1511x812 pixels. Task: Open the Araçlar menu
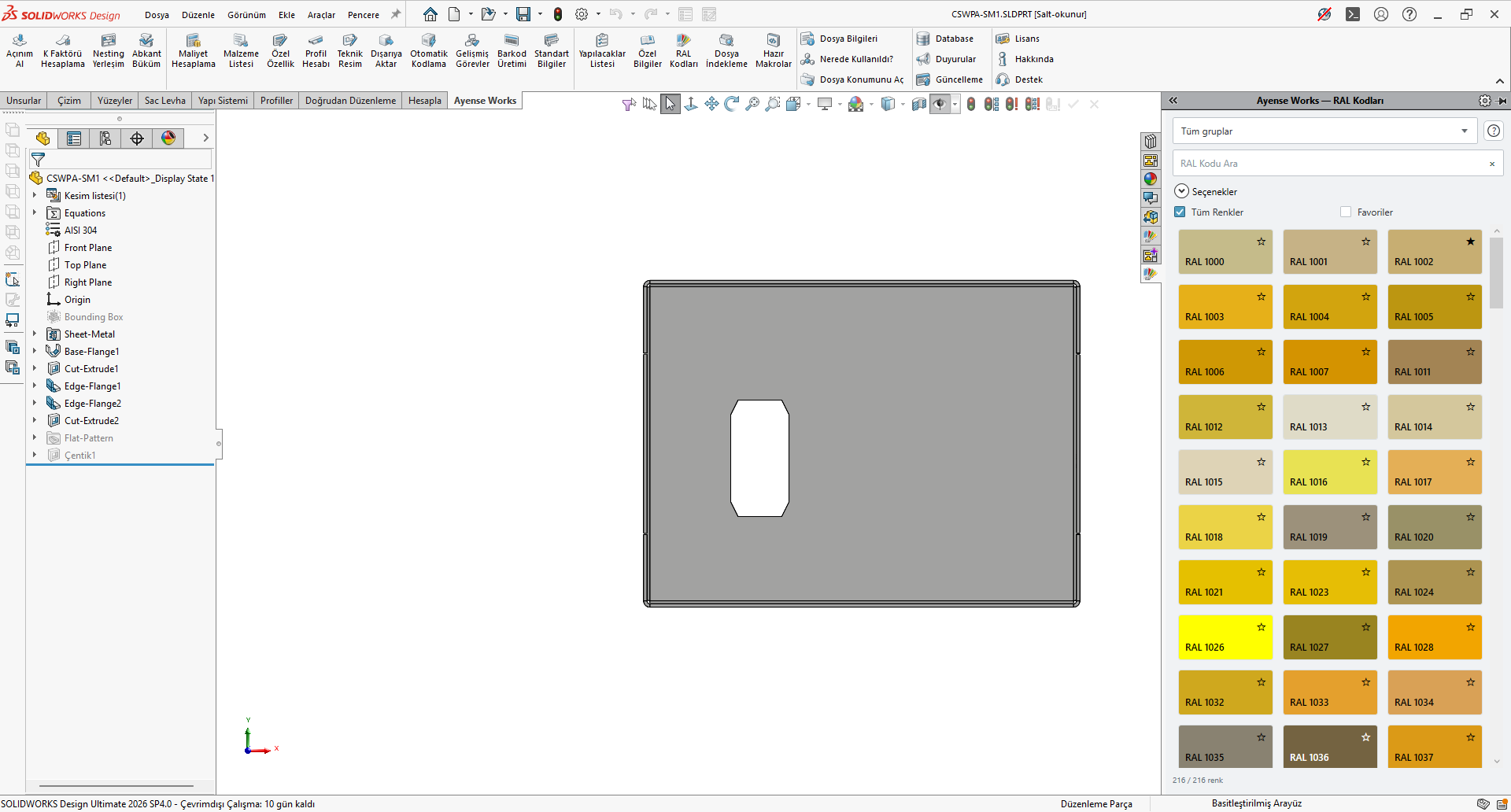point(321,15)
